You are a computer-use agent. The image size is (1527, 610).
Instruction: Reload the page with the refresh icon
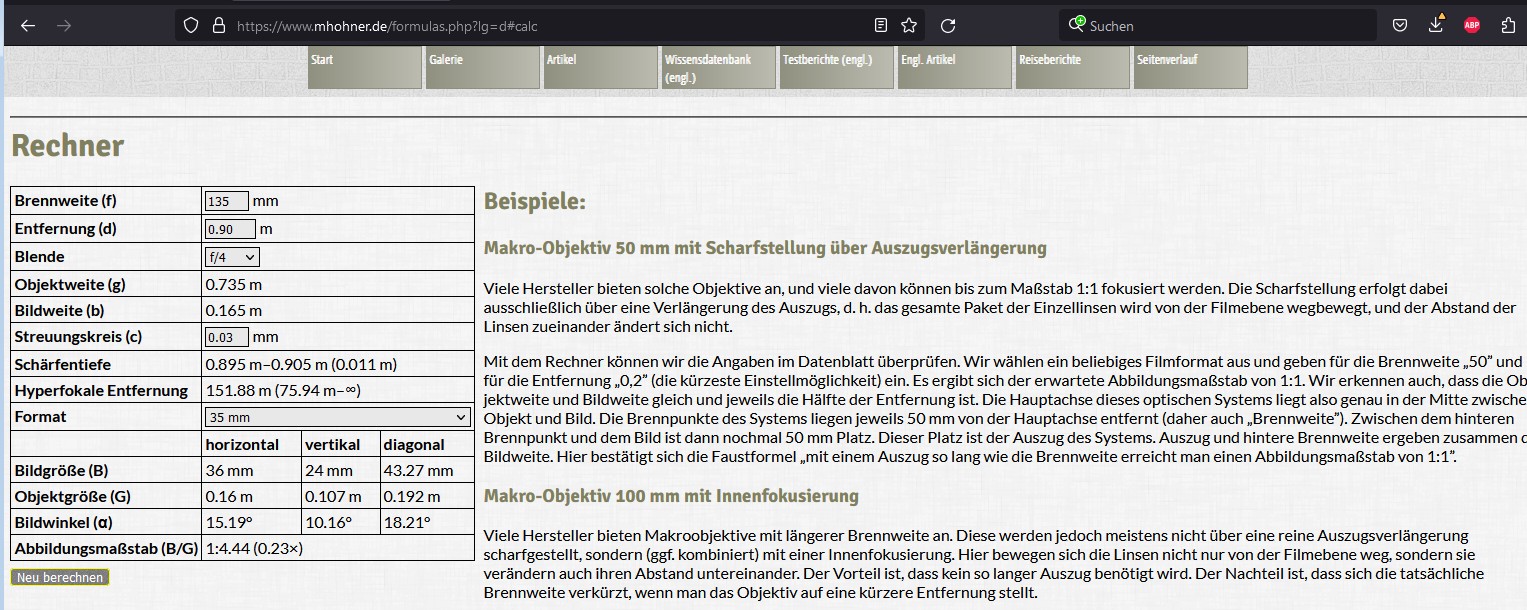(x=948, y=26)
